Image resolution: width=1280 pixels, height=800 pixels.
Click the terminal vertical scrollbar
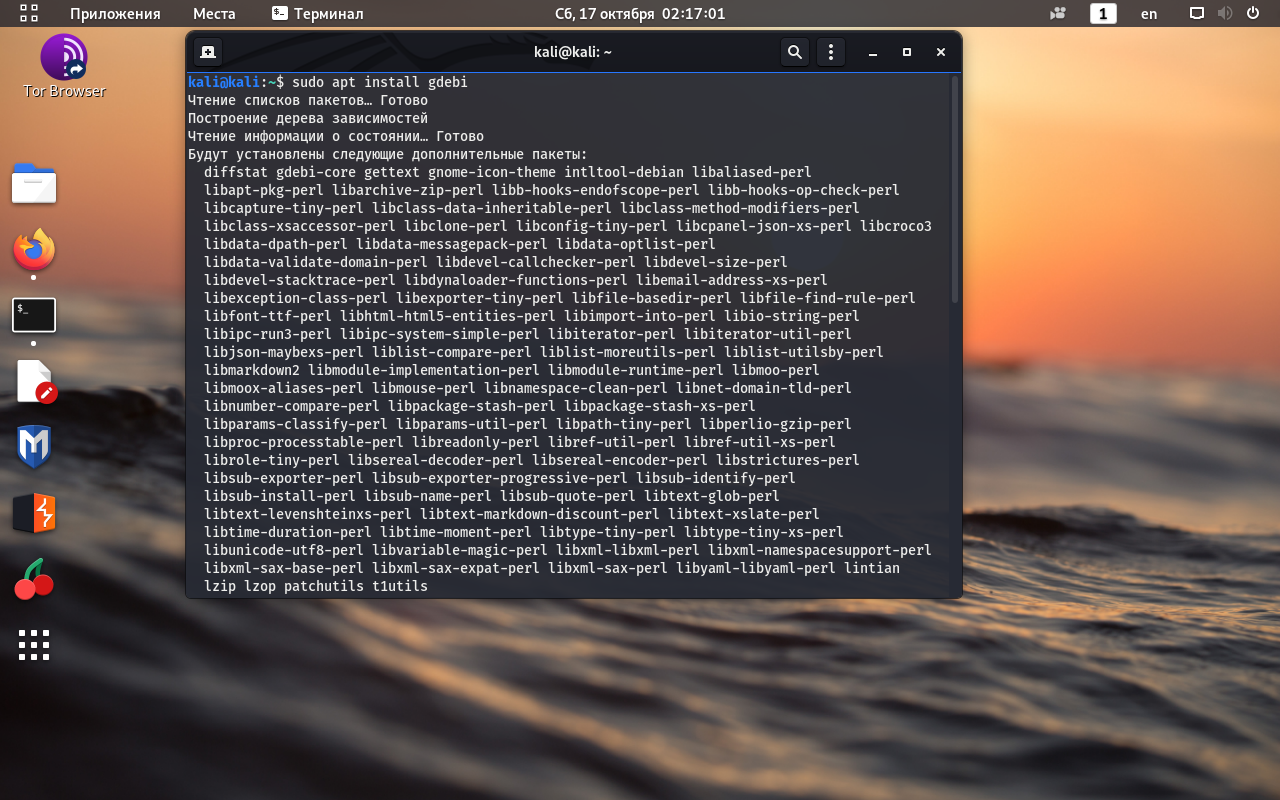click(955, 190)
